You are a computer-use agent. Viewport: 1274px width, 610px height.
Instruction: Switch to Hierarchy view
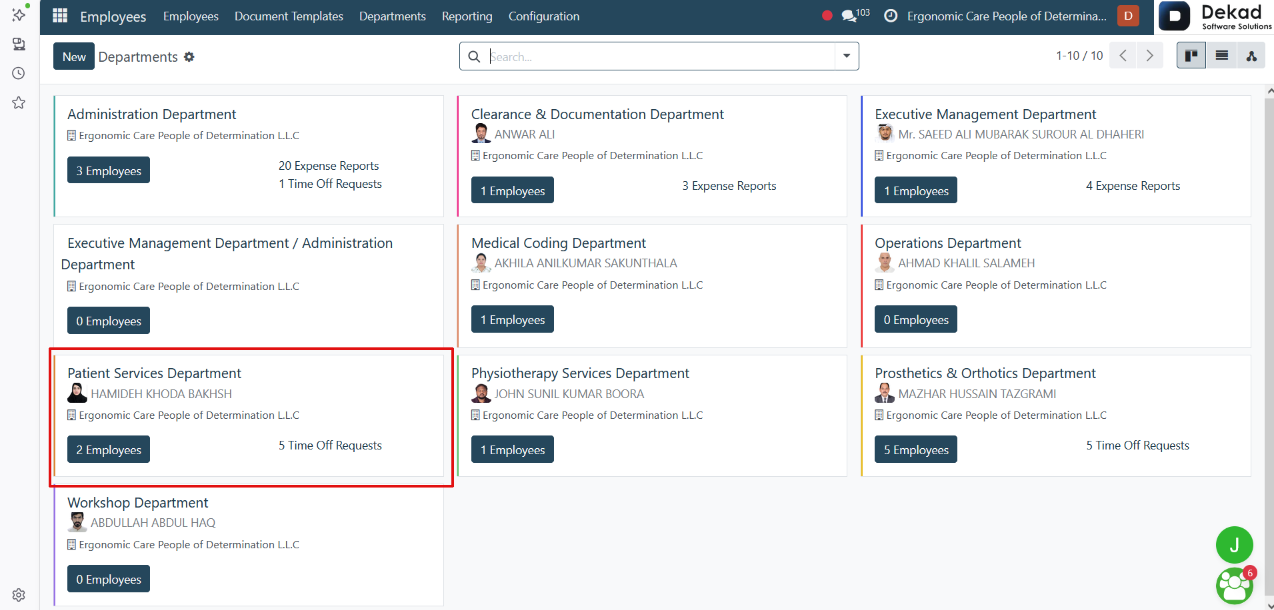tap(1251, 56)
